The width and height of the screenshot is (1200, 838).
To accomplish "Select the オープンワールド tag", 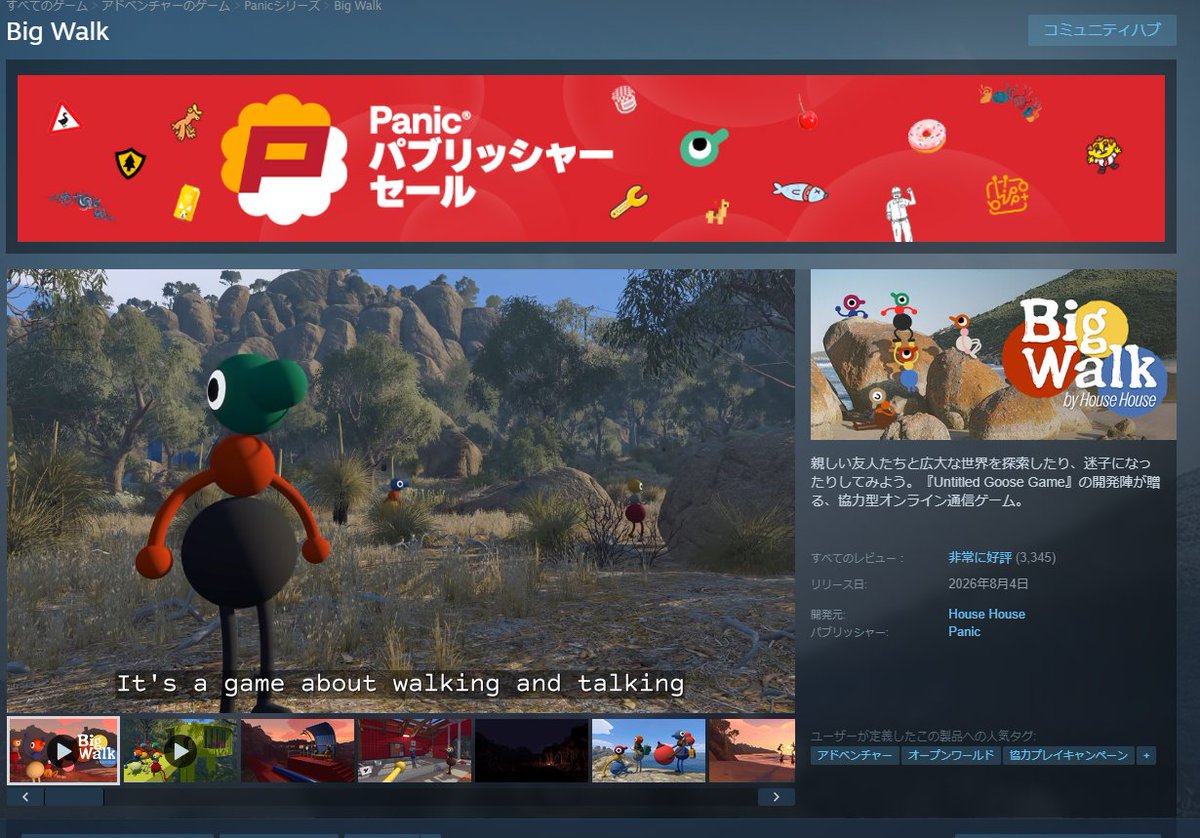I will [x=950, y=755].
